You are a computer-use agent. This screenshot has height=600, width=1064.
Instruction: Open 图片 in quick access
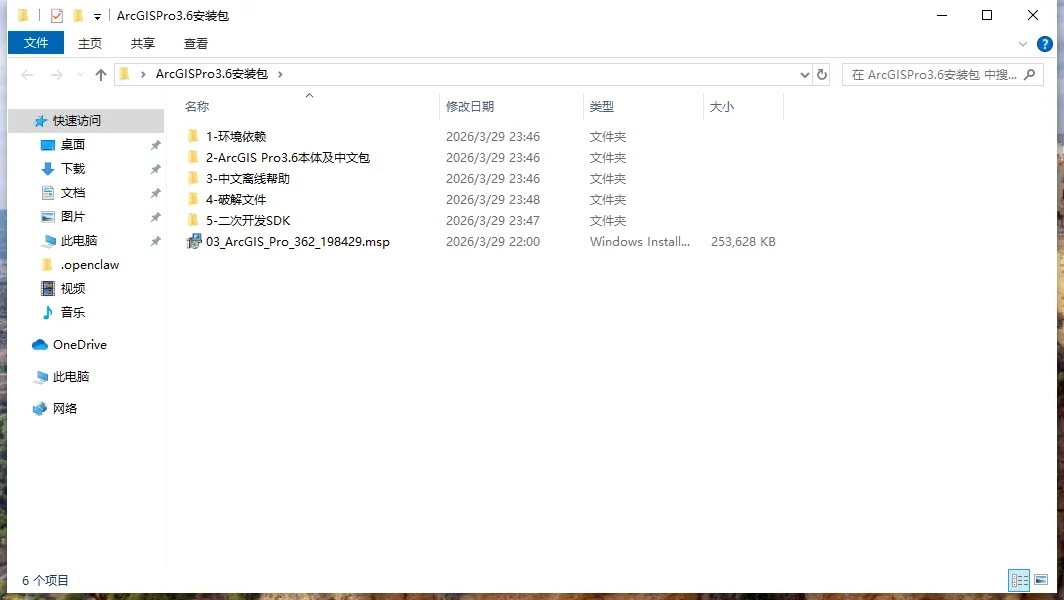[x=73, y=217]
